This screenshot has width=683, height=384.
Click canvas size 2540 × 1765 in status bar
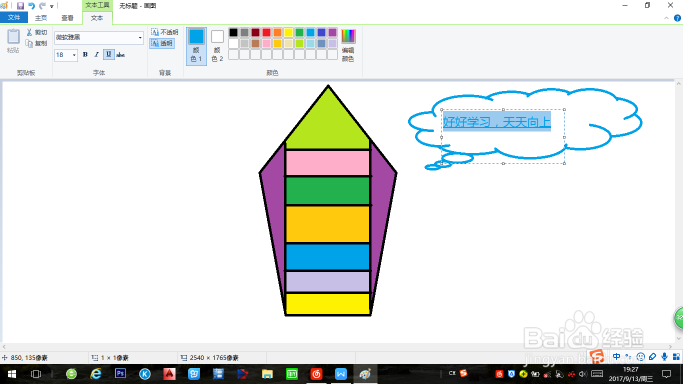(x=210, y=358)
